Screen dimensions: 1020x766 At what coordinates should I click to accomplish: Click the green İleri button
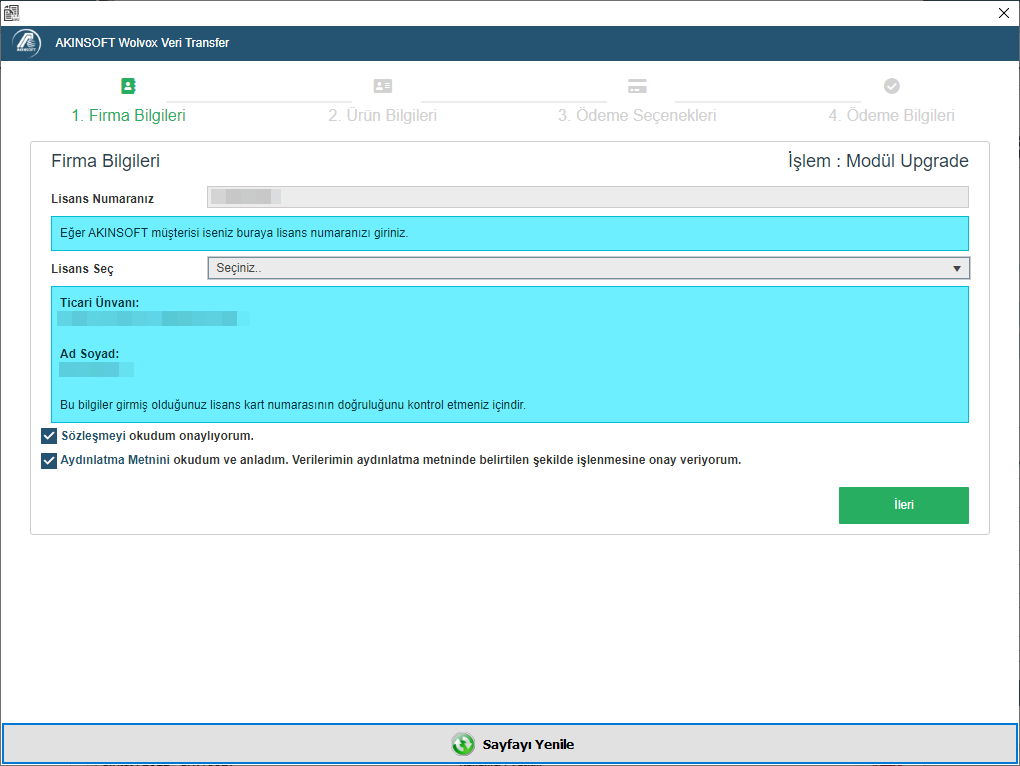[904, 505]
